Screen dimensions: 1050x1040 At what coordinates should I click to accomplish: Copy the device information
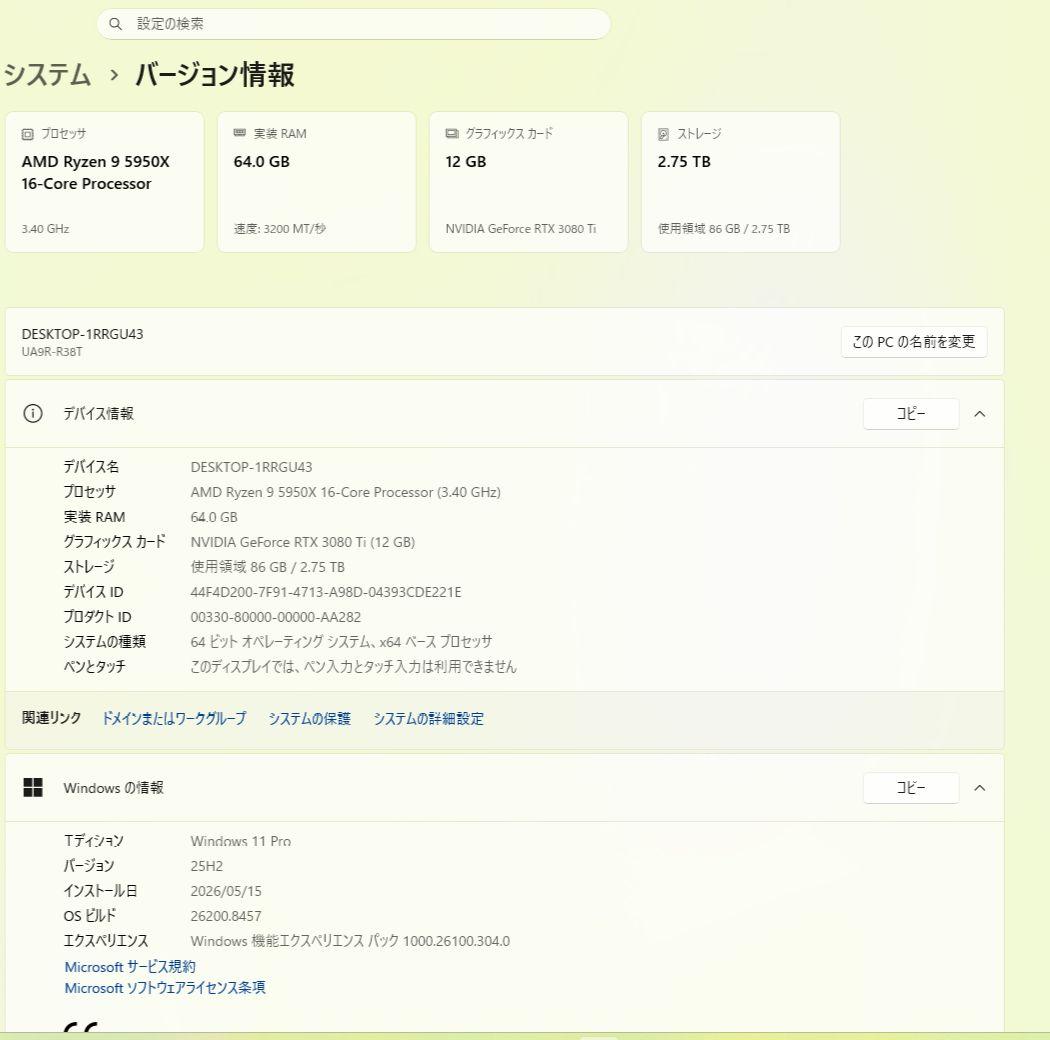point(911,414)
